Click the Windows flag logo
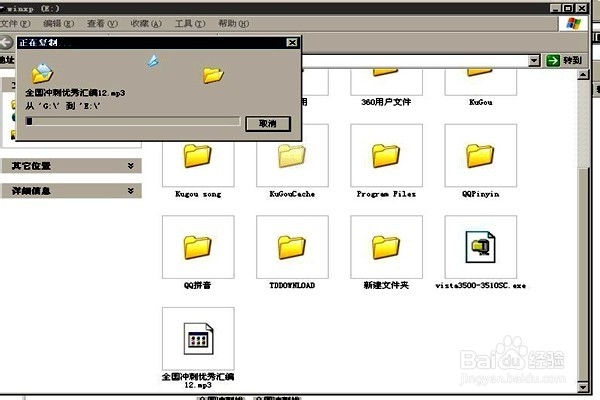The height and width of the screenshot is (400, 600). coord(573,24)
